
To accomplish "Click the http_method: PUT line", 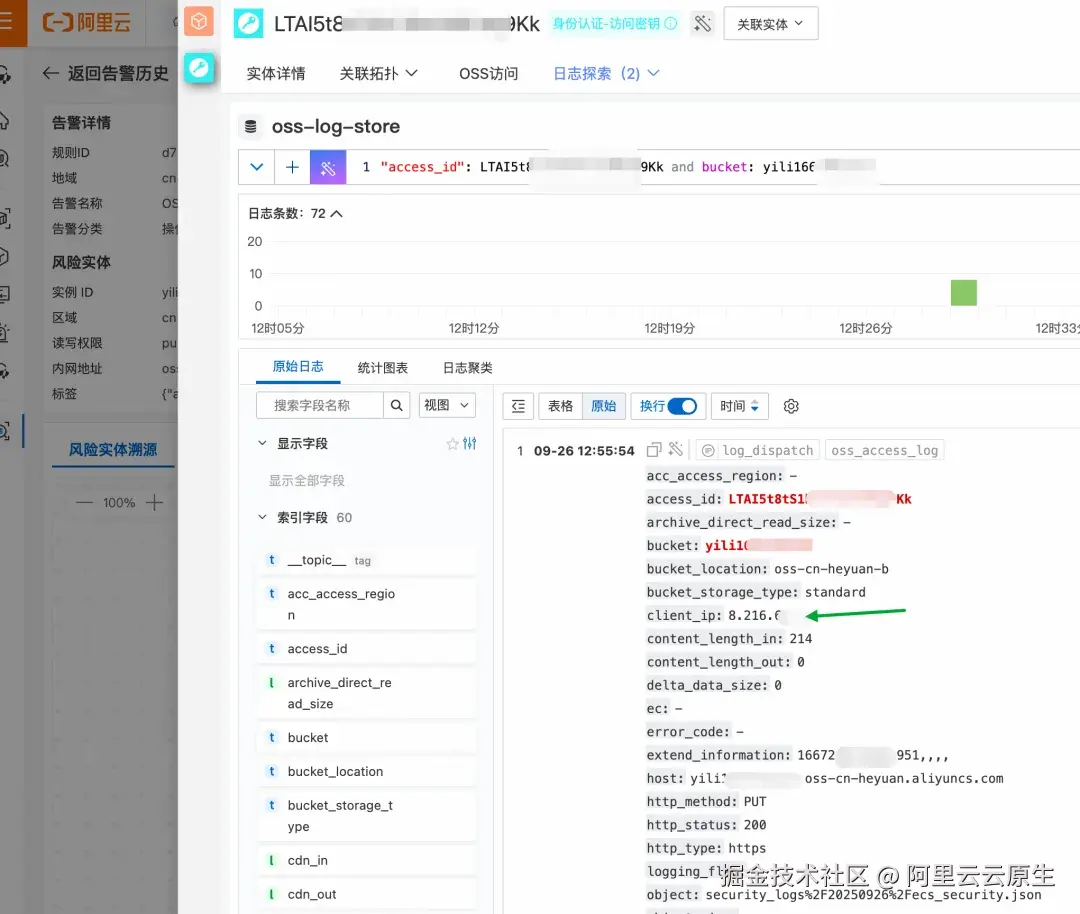I will pyautogui.click(x=706, y=802).
